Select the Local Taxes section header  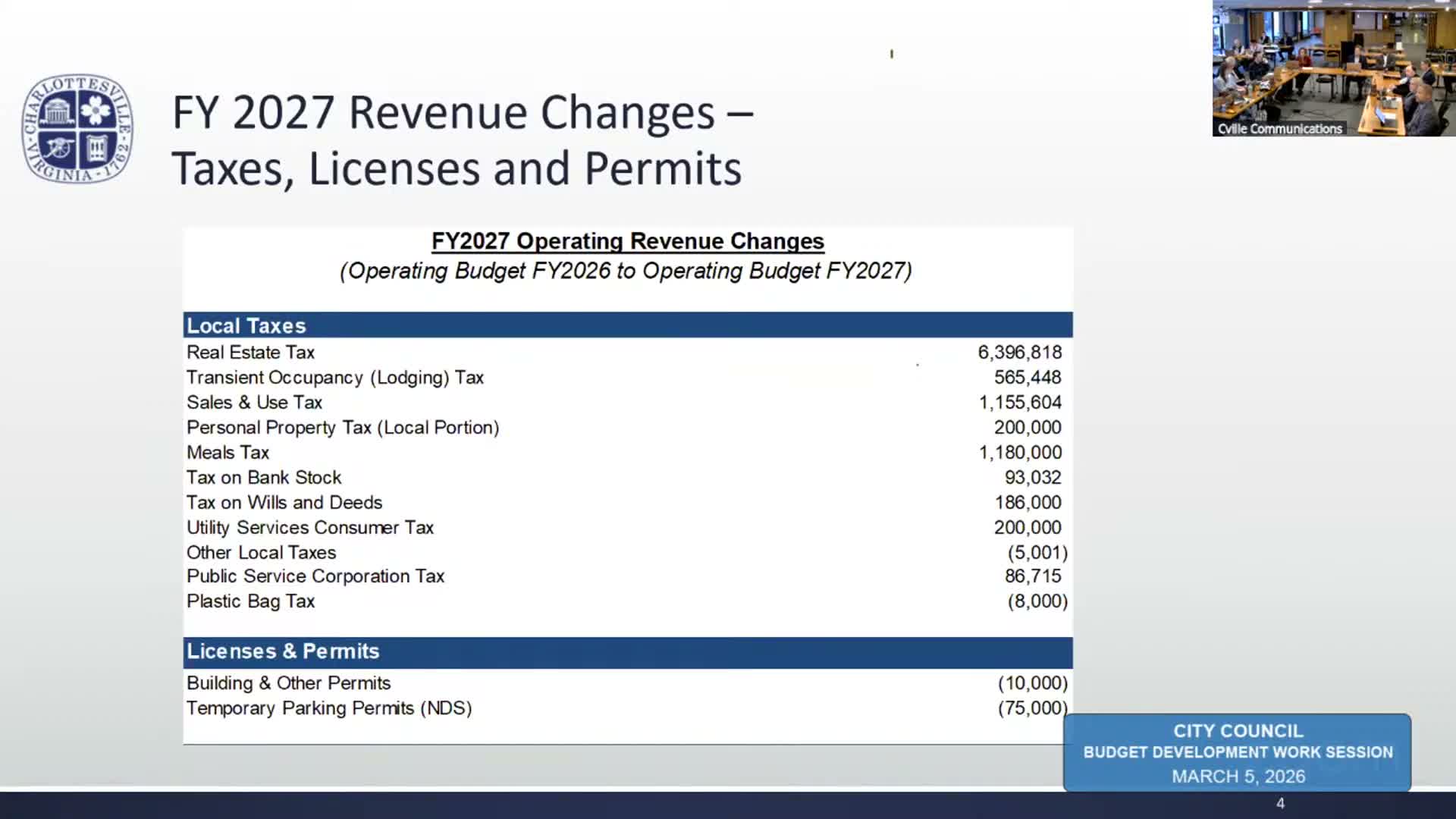(246, 325)
